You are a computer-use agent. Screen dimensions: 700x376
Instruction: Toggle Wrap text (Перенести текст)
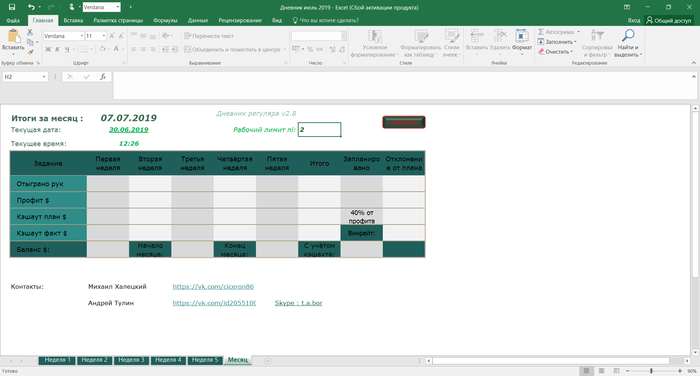click(209, 36)
